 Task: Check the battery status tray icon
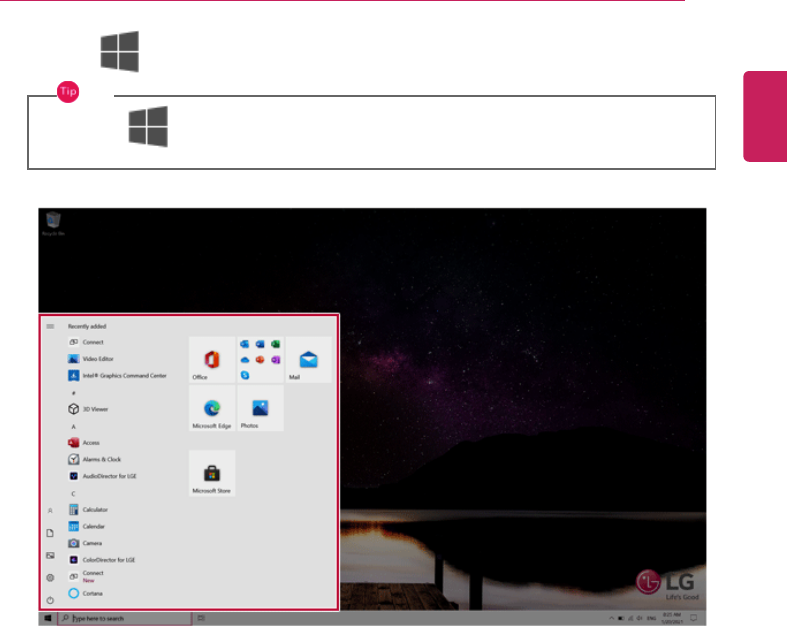621,618
